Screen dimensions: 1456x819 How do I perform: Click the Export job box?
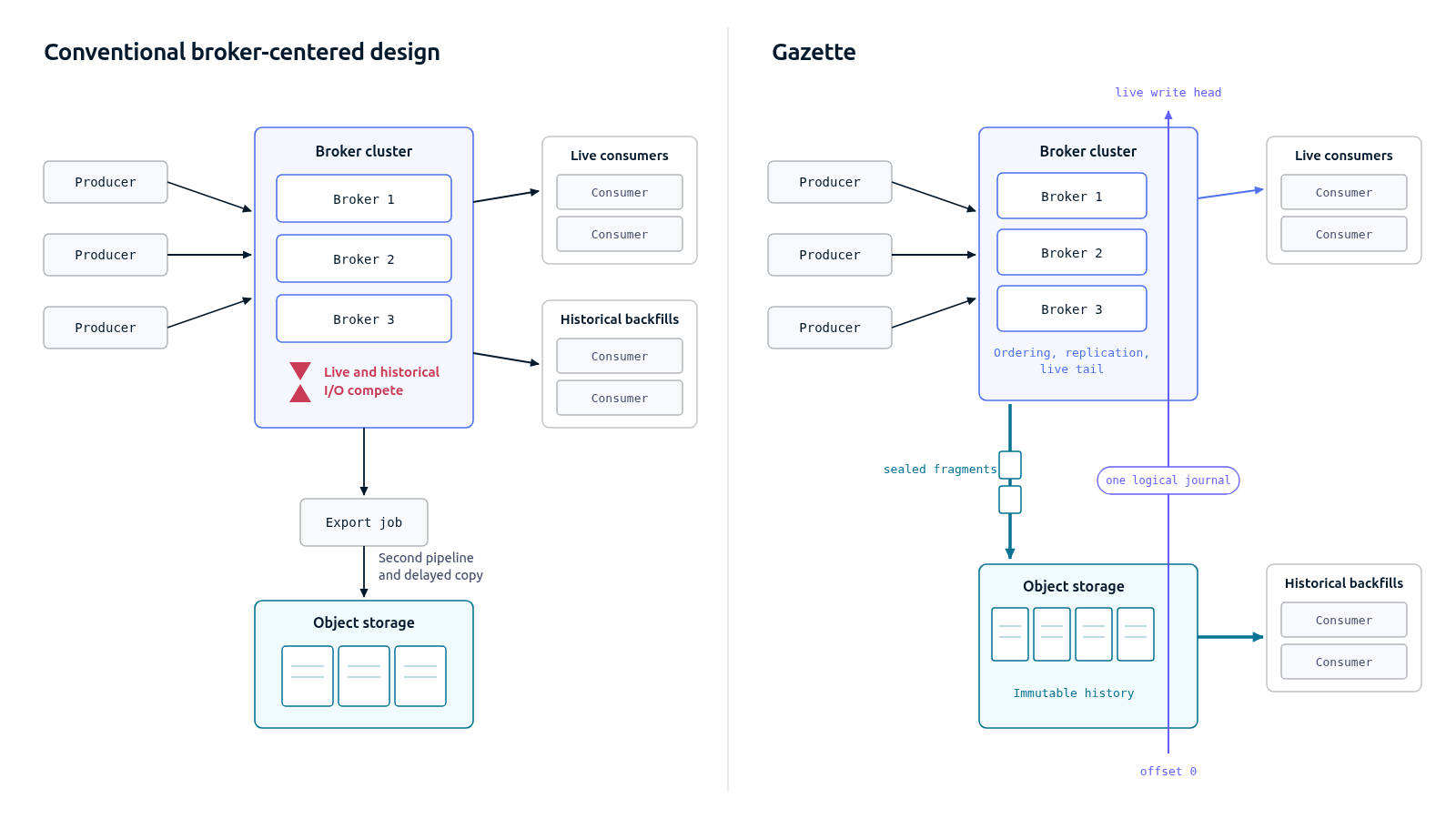pyautogui.click(x=364, y=522)
